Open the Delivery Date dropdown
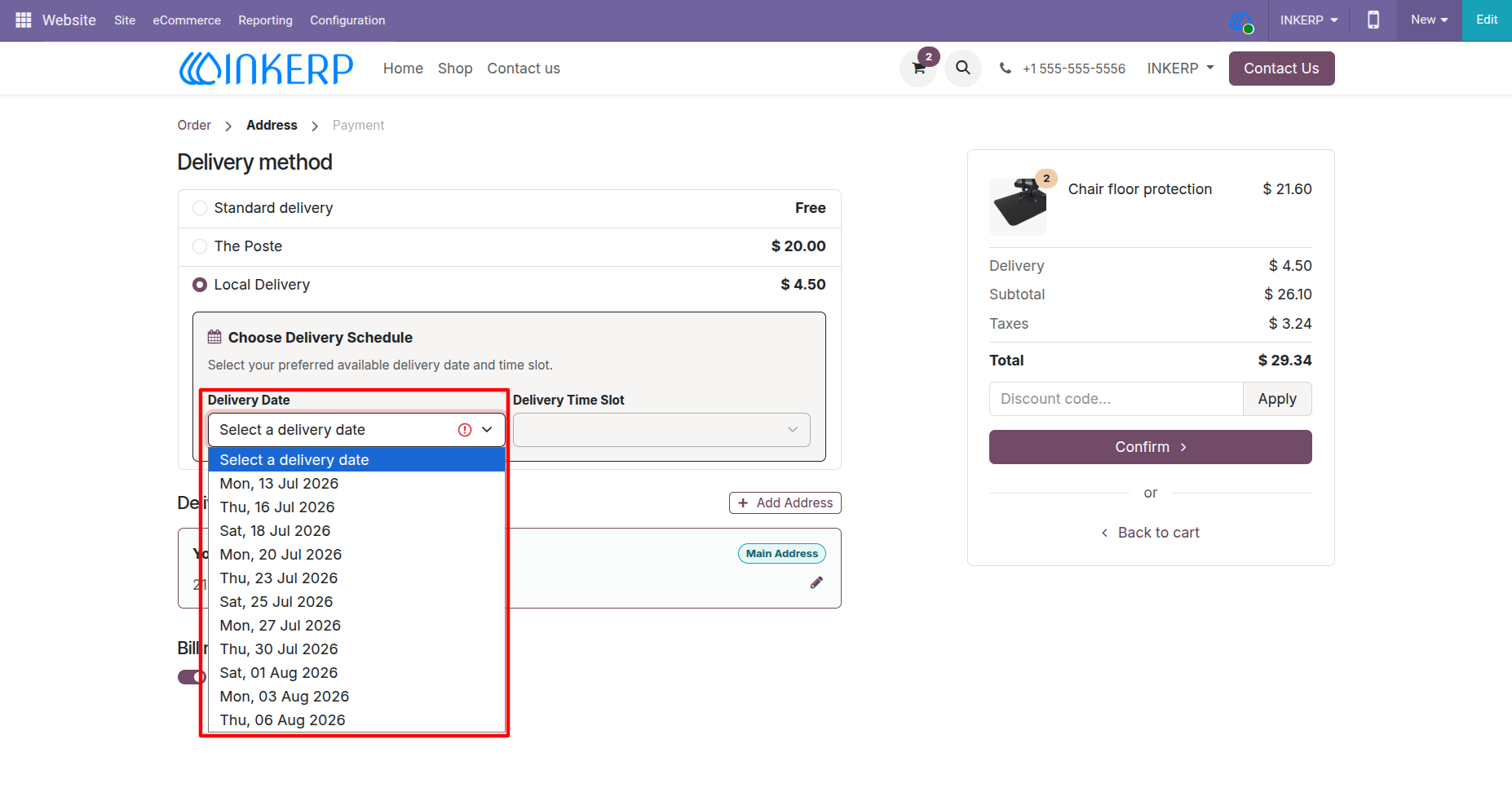The height and width of the screenshot is (788, 1512). 356,430
